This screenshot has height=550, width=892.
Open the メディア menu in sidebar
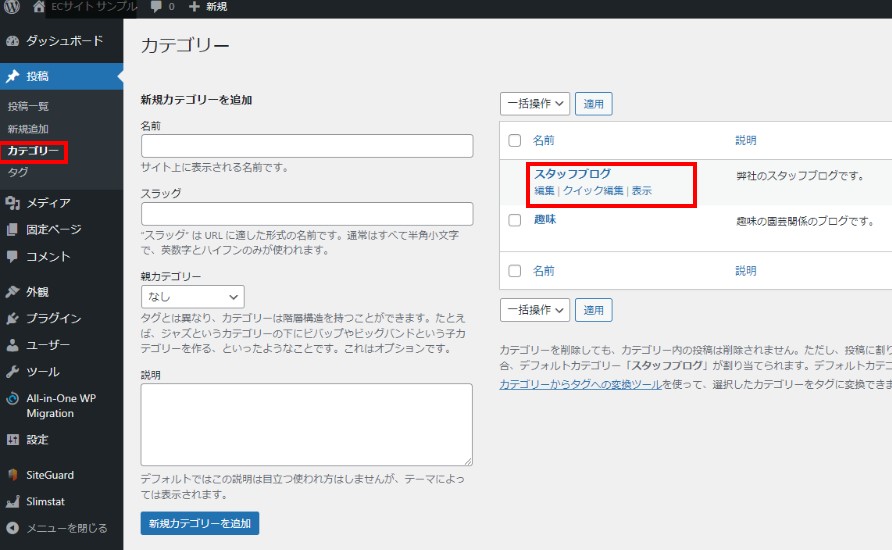47,203
